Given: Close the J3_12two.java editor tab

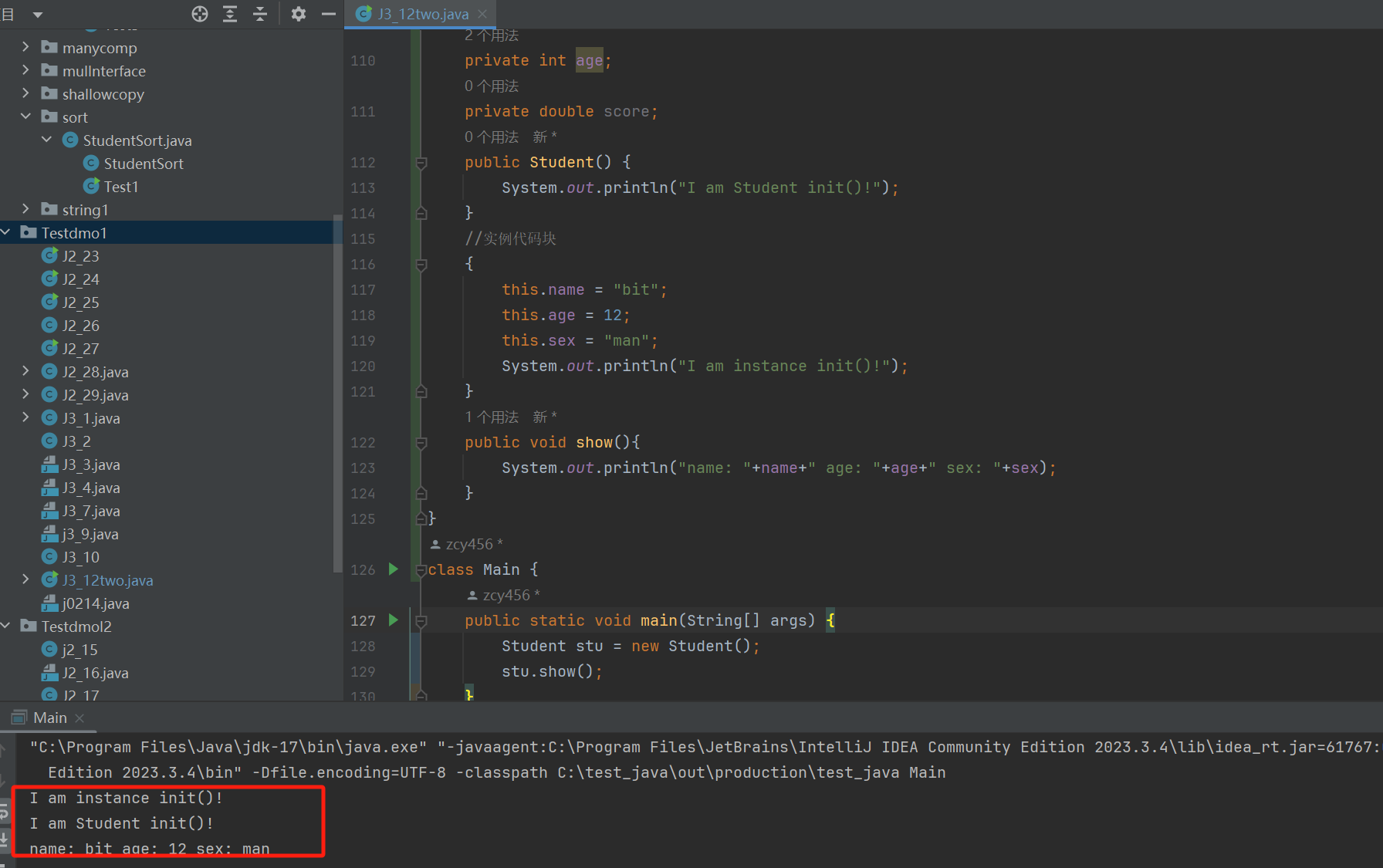Looking at the screenshot, I should click(482, 14).
